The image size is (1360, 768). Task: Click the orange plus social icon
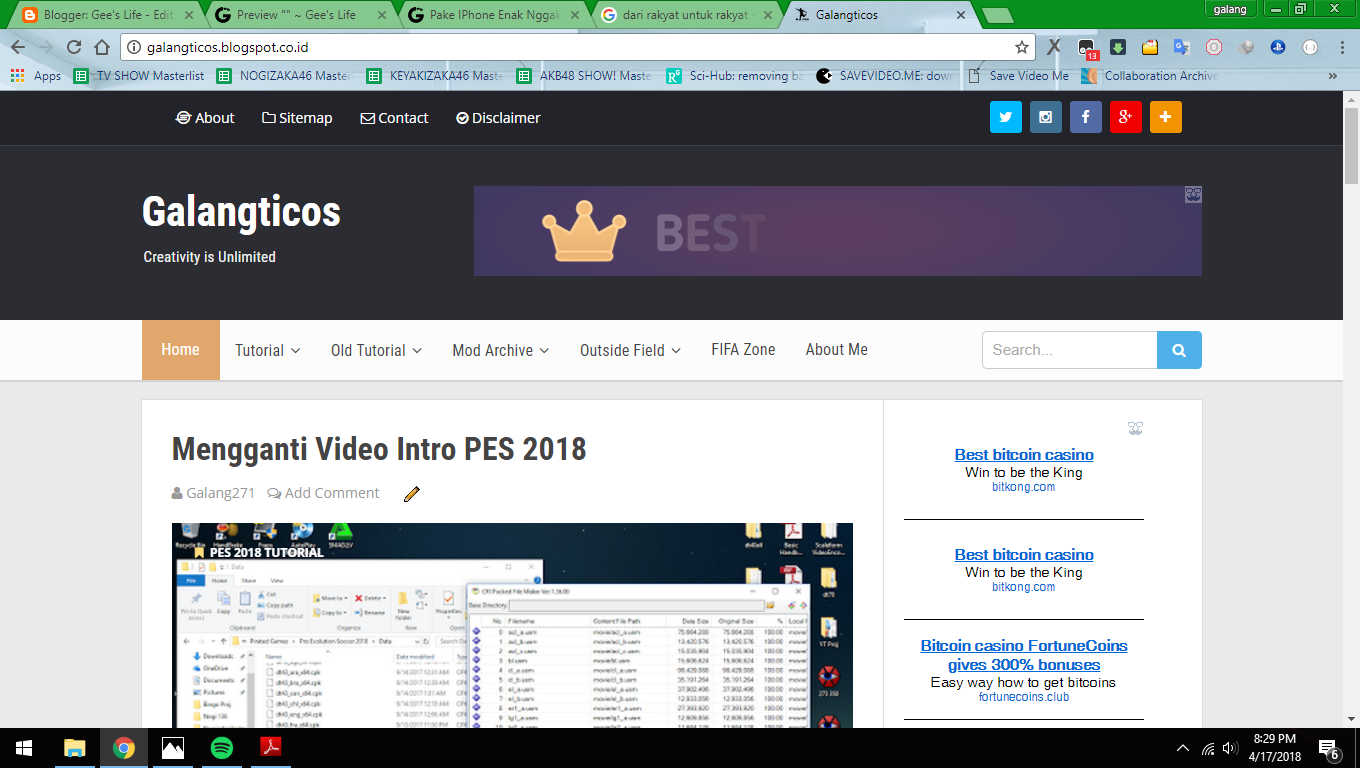click(x=1166, y=117)
